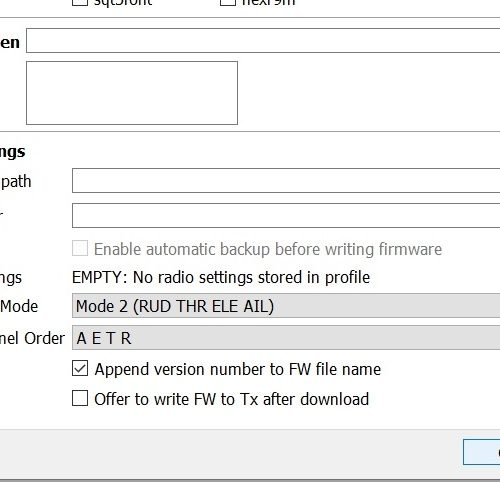Select the 'path' field label
Image resolution: width=500 pixels, height=482 pixels.
16,182
